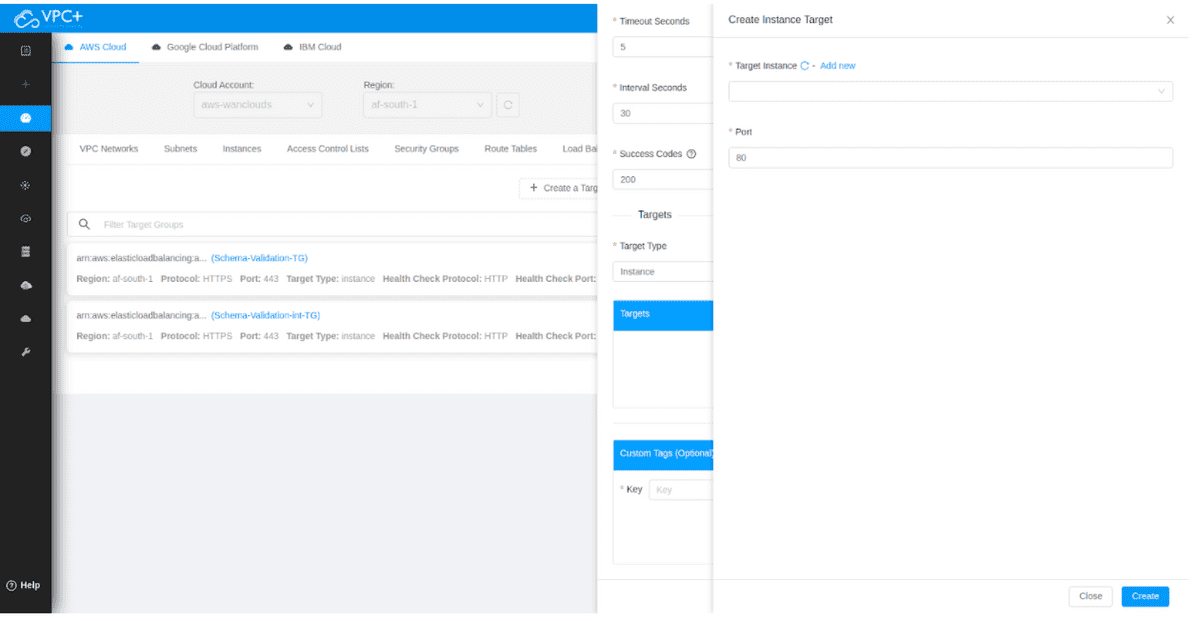Click the Success Codes help question icon
The width and height of the screenshot is (1200, 621).
(691, 154)
